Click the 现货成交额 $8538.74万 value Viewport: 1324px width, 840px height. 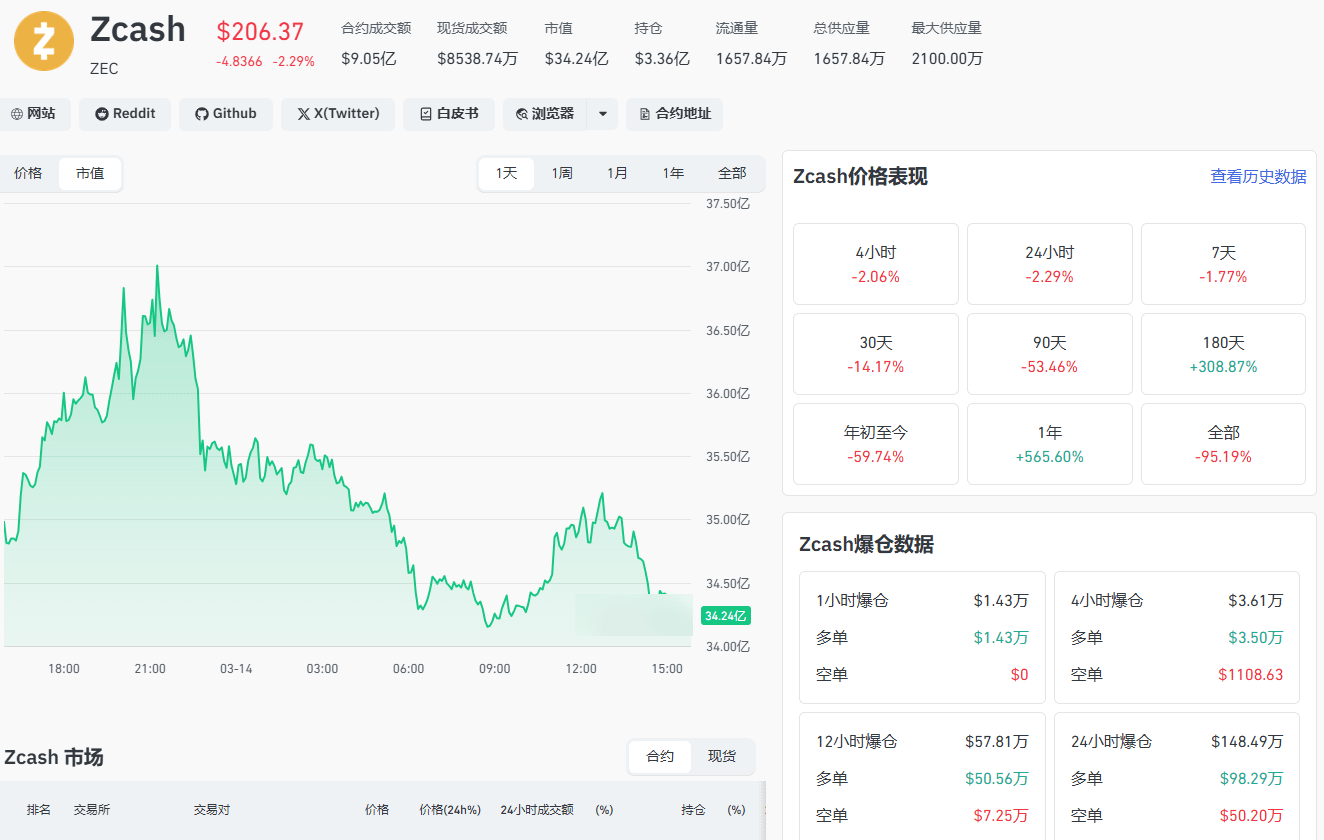click(478, 59)
